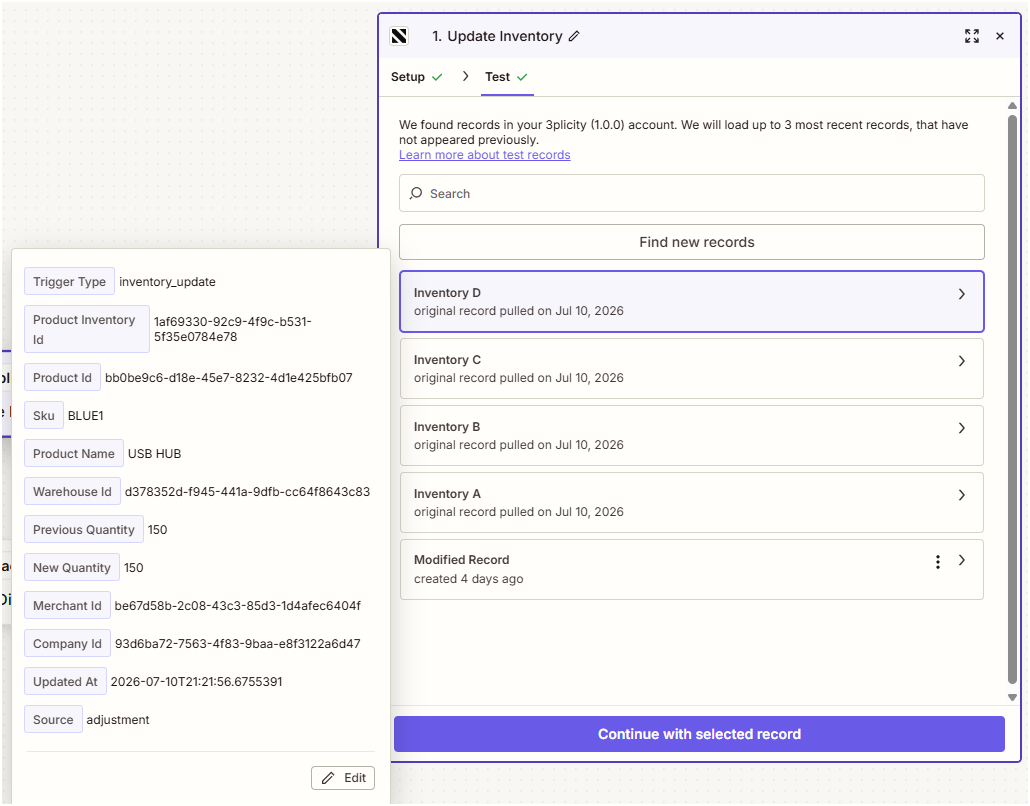Click the Product Id label
The height and width of the screenshot is (806, 1030).
tap(62, 378)
